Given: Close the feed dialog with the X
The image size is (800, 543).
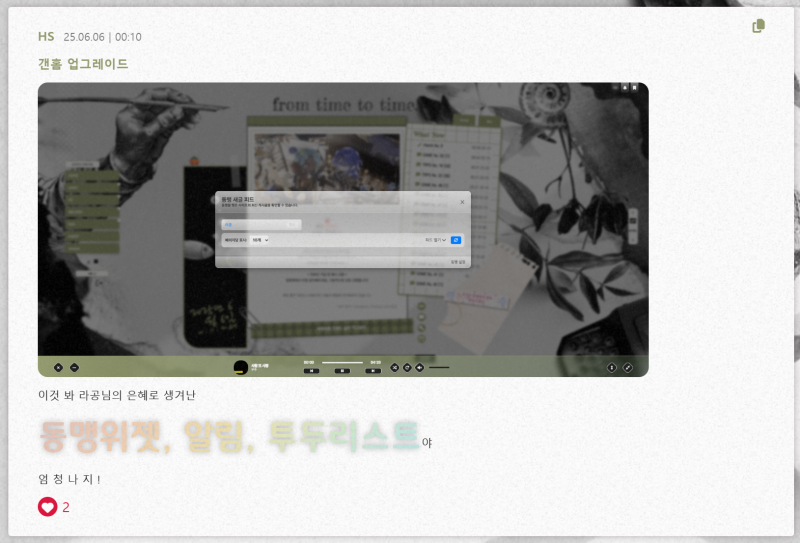Looking at the screenshot, I should click(462, 202).
